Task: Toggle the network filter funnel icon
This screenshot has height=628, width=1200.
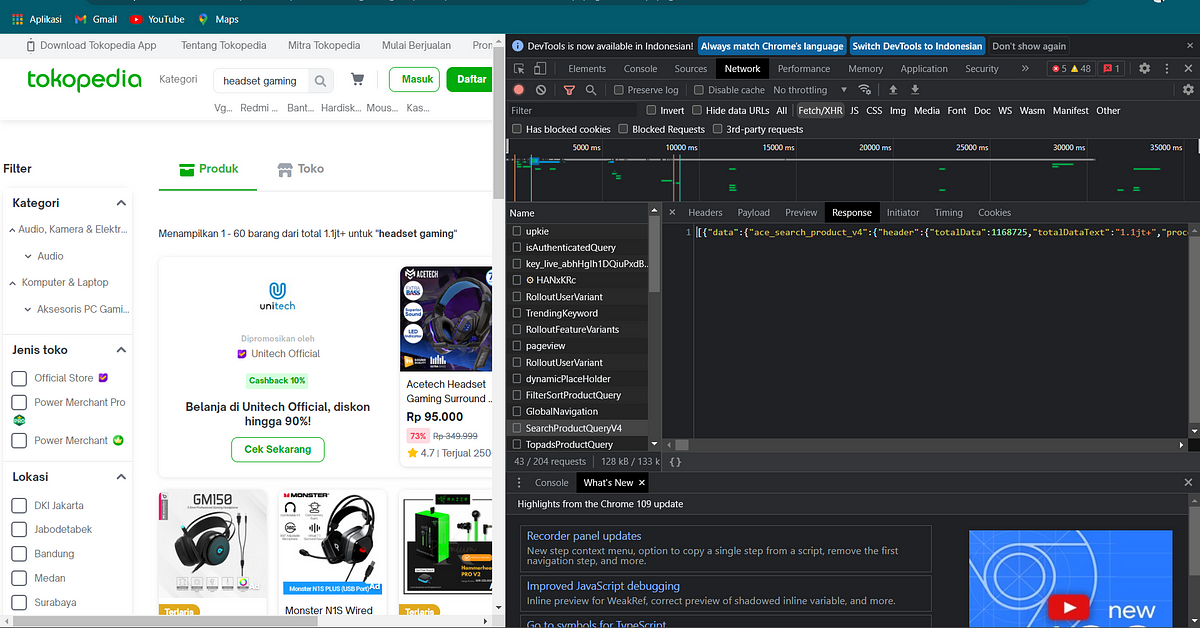Action: [569, 90]
